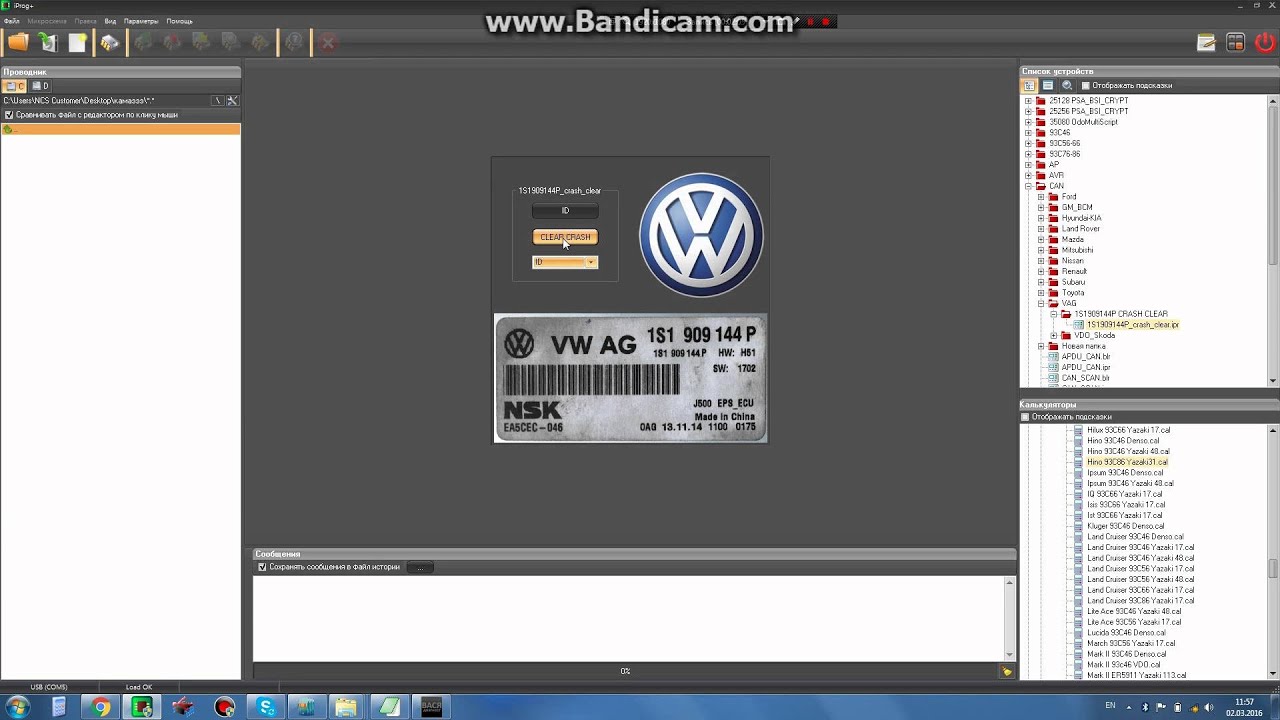This screenshot has width=1280, height=720.
Task: Open the Вид menu
Action: (x=110, y=21)
